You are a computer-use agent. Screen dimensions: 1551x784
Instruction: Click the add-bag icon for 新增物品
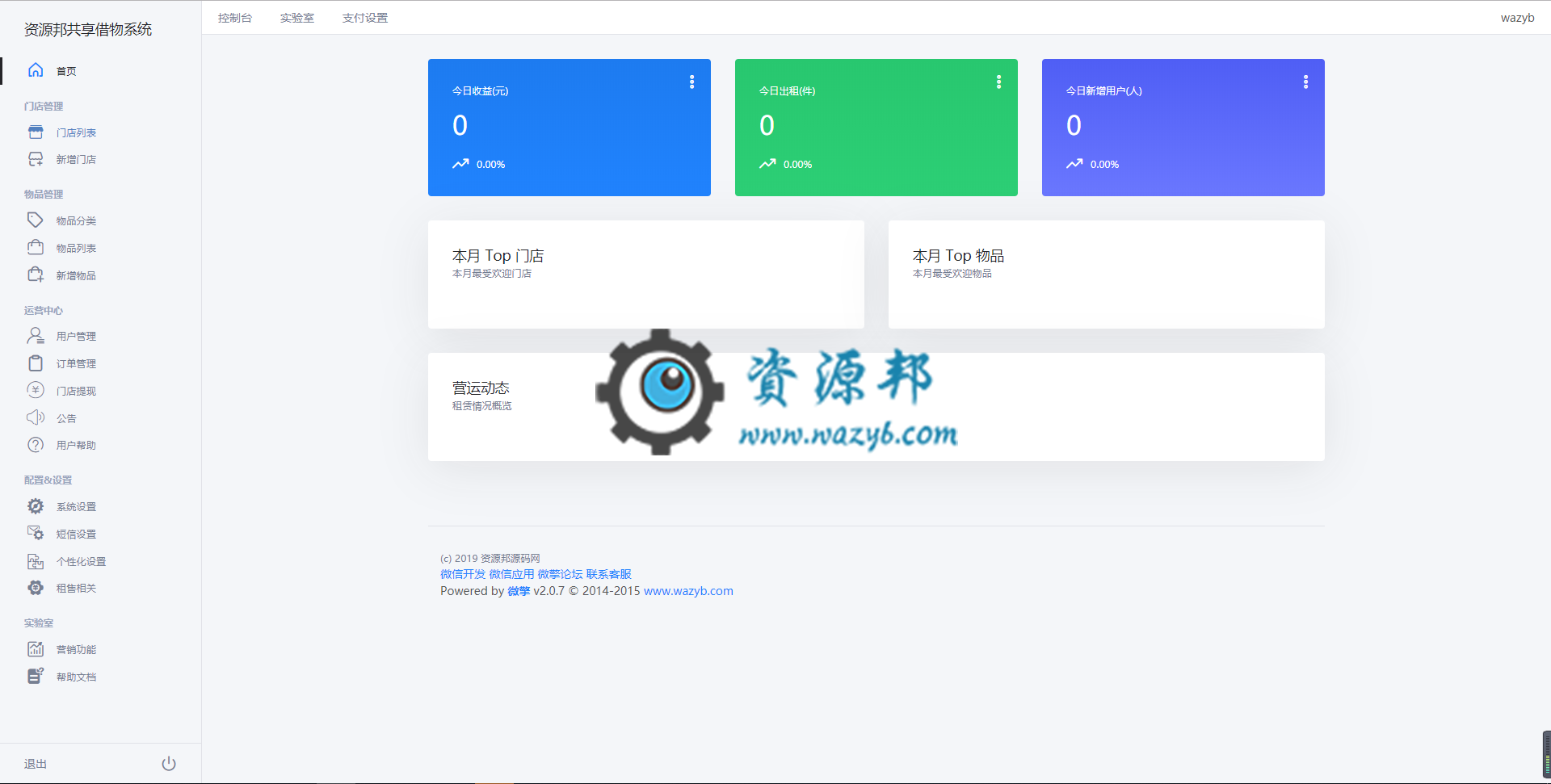[x=36, y=275]
